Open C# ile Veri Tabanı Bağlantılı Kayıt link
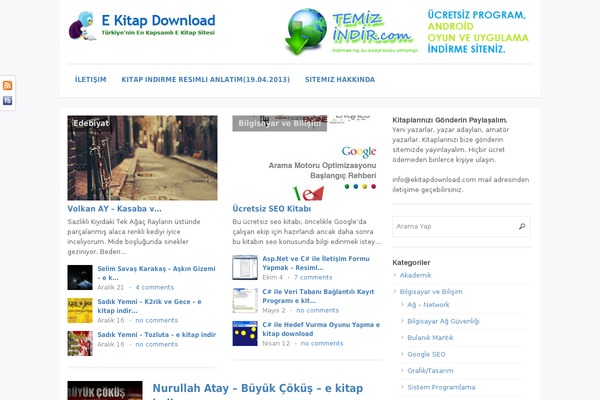 click(318, 296)
